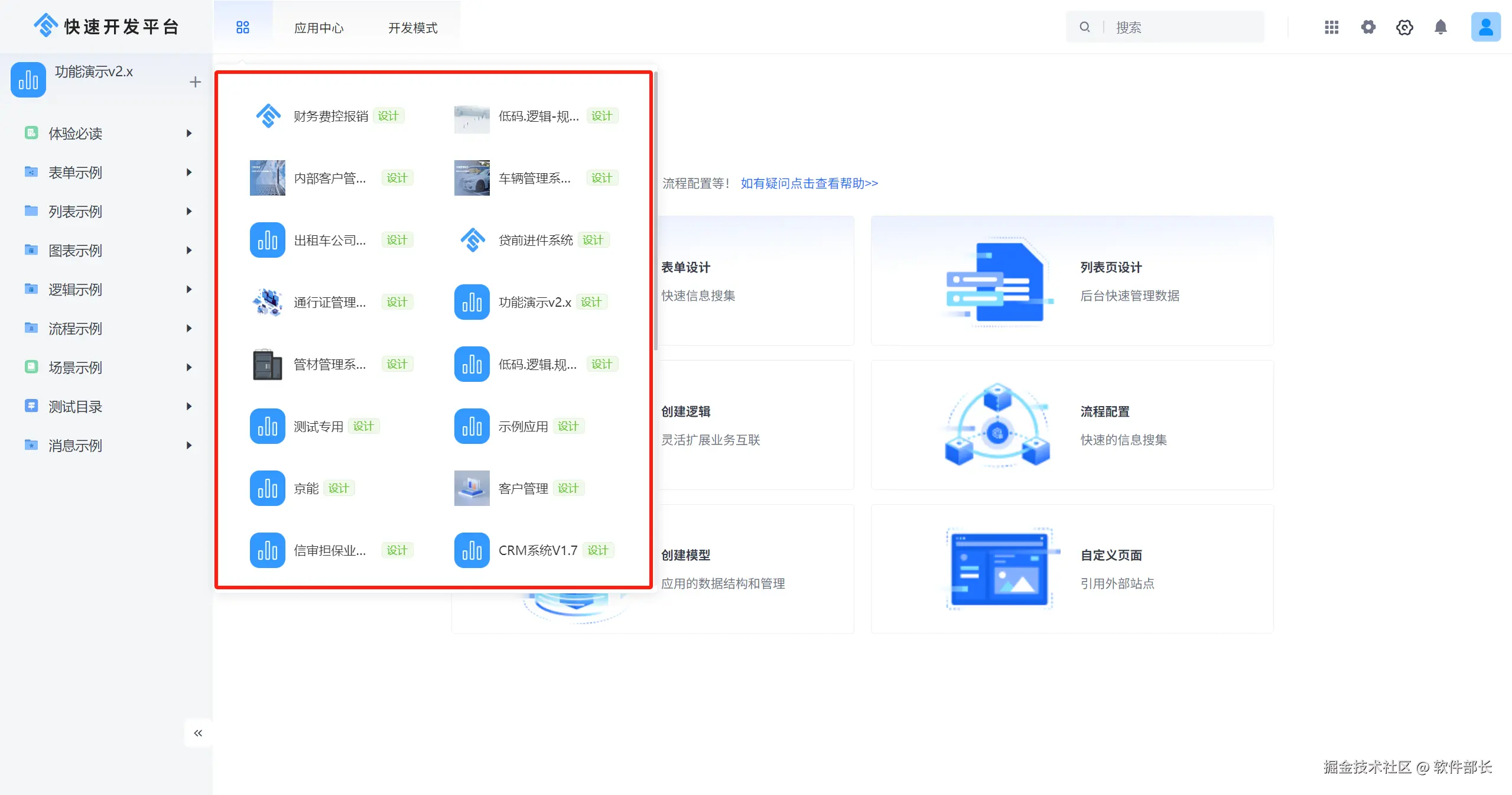
Task: Expand the 体验必读 menu arrow
Action: point(189,134)
